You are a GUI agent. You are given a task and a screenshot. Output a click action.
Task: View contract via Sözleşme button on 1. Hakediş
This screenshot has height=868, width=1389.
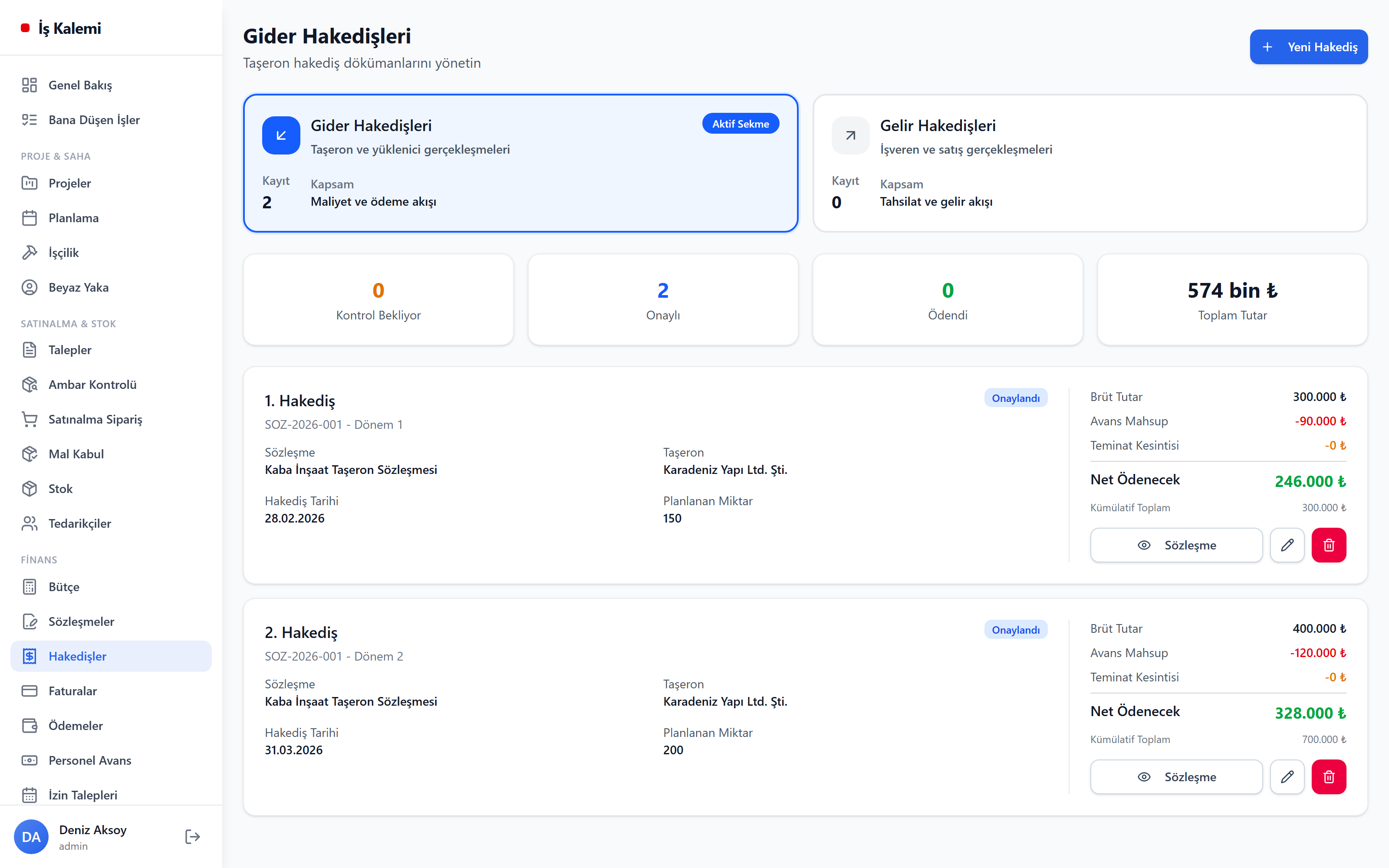1176,545
